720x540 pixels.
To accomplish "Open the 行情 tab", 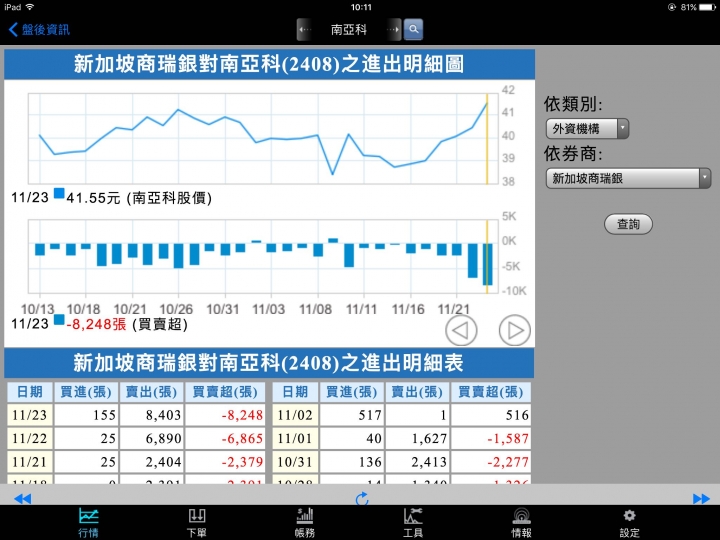I will tap(88, 523).
